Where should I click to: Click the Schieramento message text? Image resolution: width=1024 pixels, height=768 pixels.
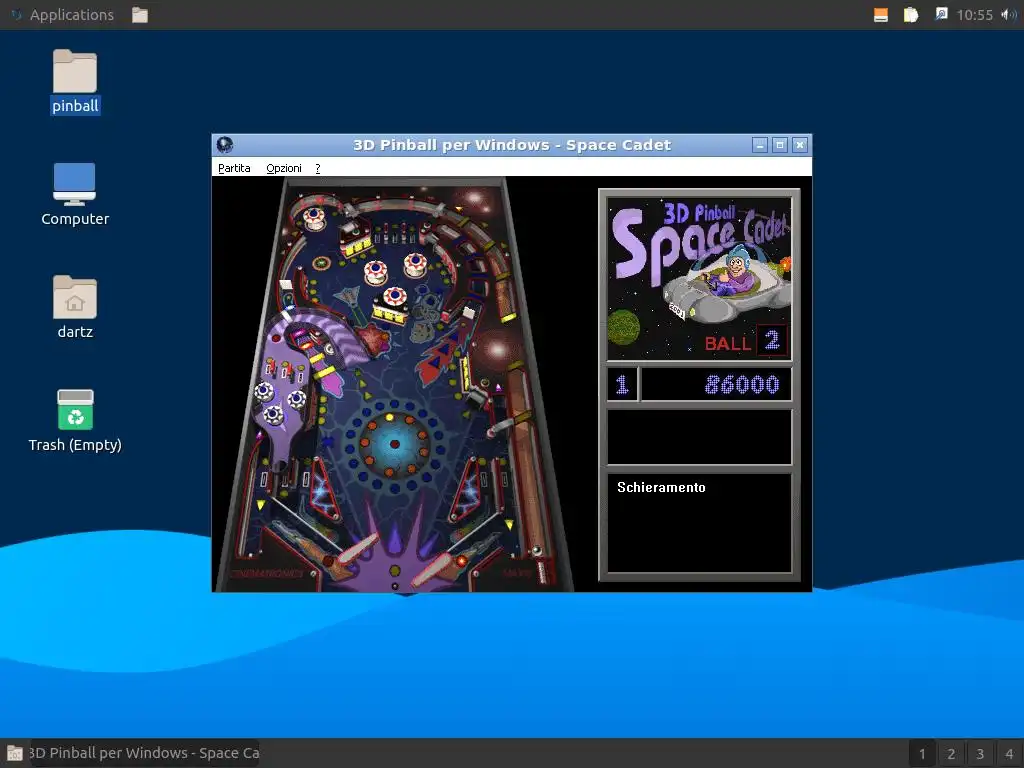(x=661, y=487)
